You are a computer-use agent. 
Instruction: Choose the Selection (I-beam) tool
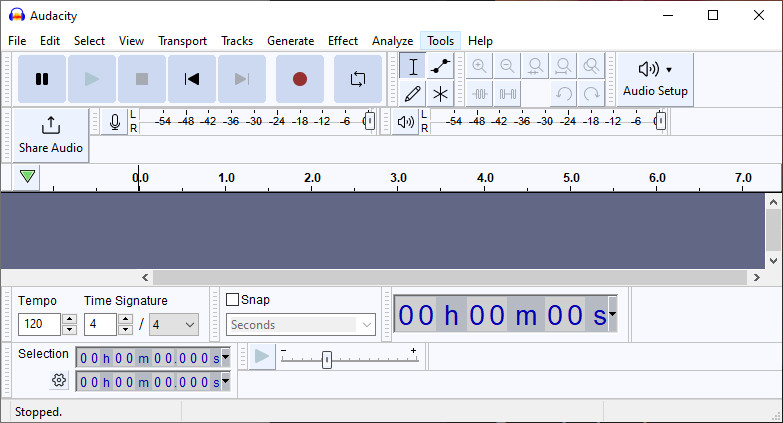click(x=412, y=66)
